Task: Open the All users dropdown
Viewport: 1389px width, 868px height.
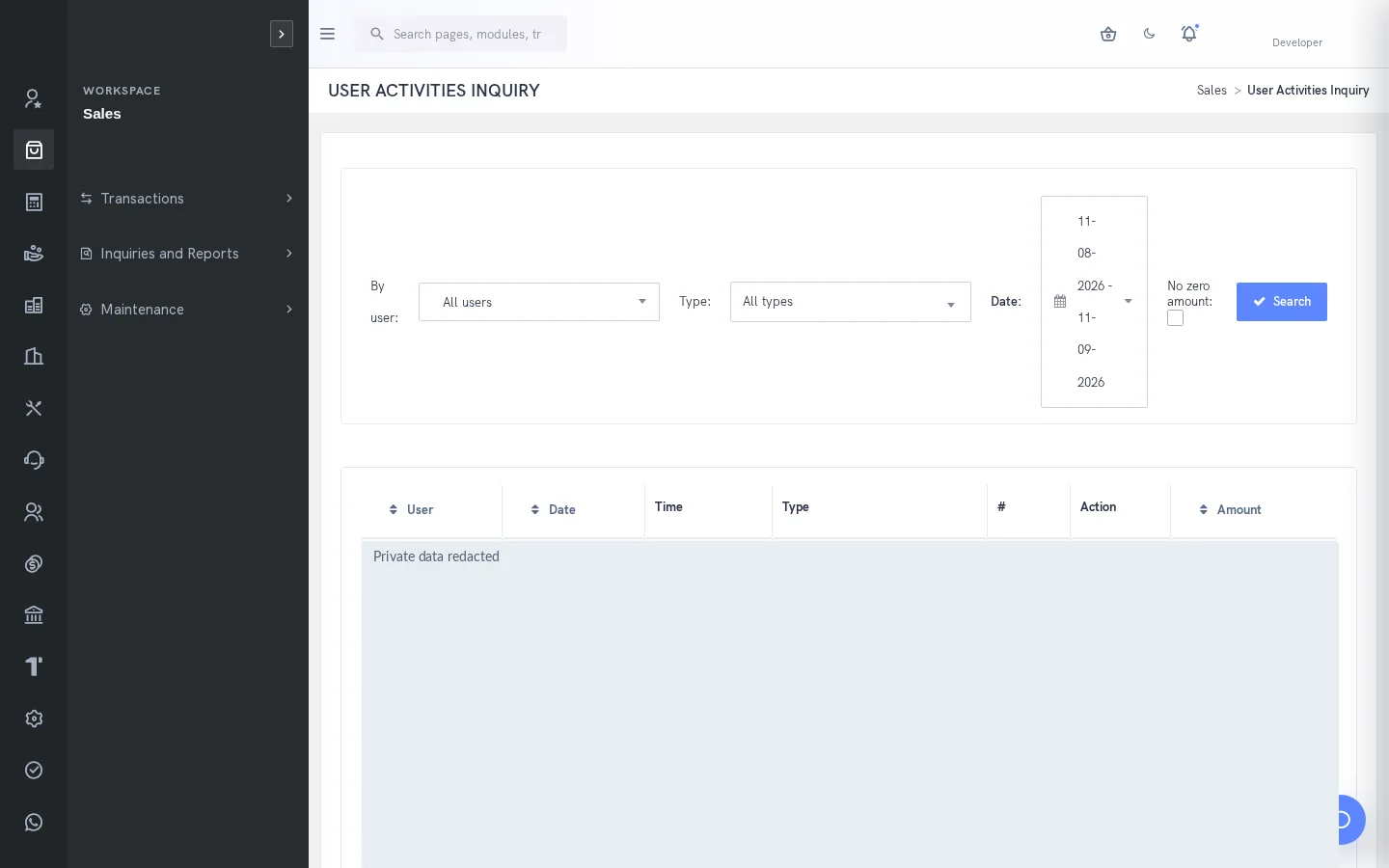Action: pyautogui.click(x=539, y=302)
